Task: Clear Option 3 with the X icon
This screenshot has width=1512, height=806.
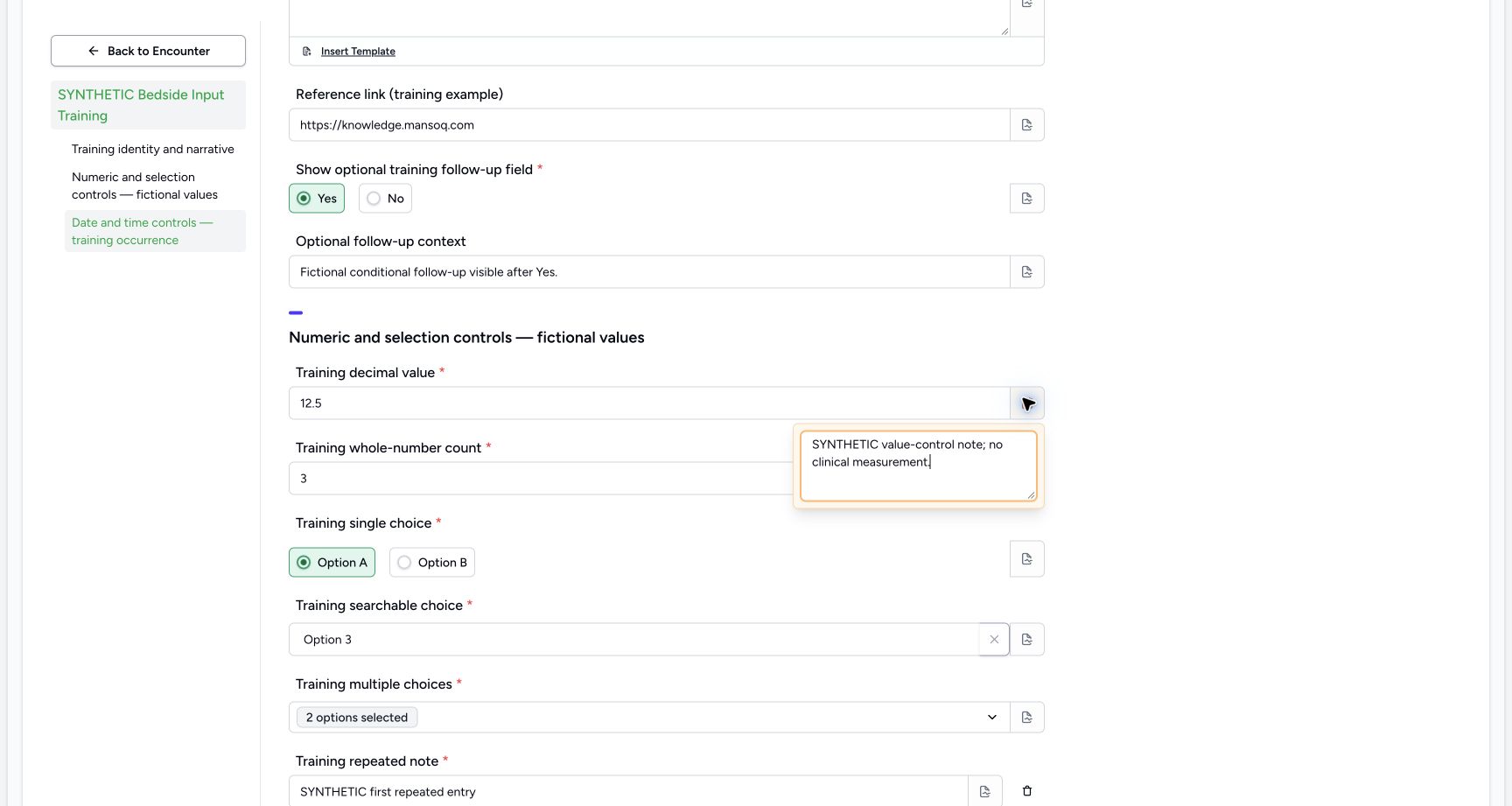Action: 994,640
